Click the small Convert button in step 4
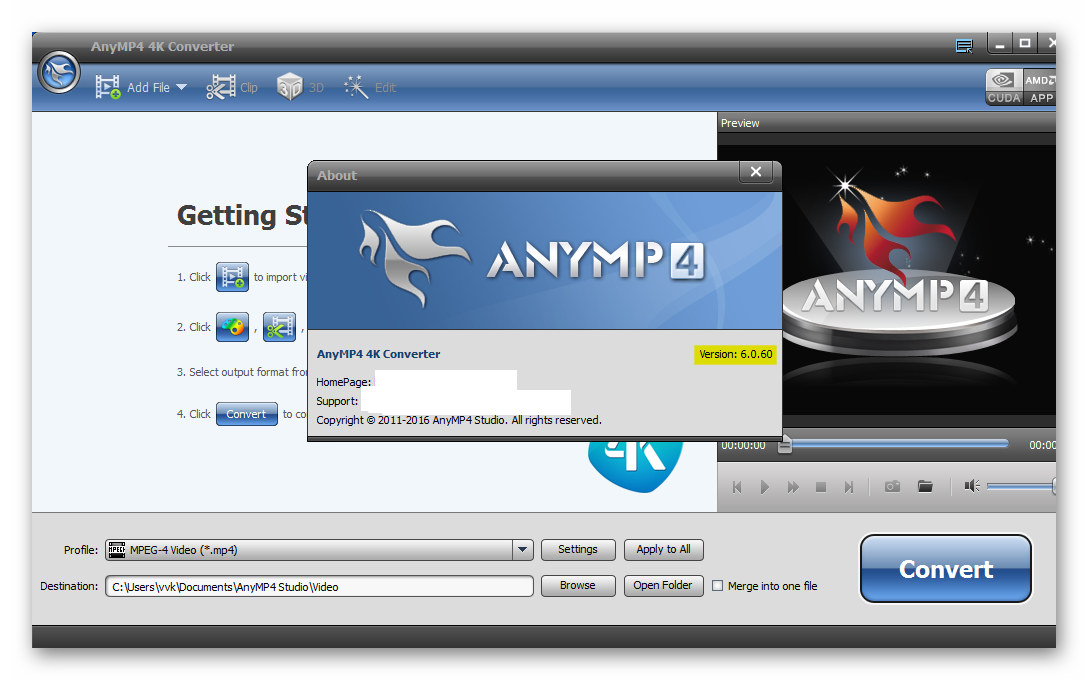 coord(246,414)
